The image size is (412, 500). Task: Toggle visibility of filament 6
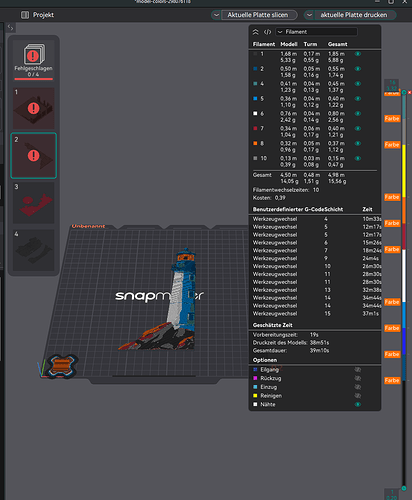point(358,113)
